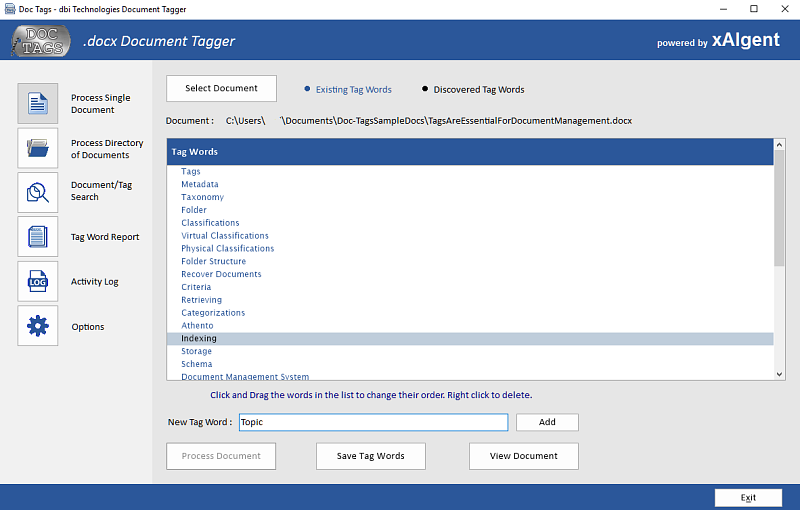Viewport: 800px width, 510px height.
Task: Select the 'Storage' tag word
Action: pos(196,351)
